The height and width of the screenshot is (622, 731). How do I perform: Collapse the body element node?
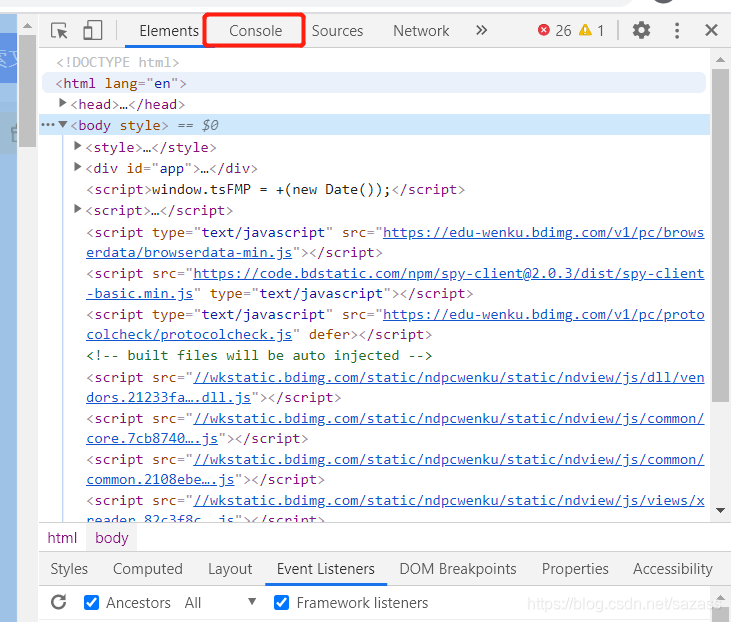pos(63,124)
